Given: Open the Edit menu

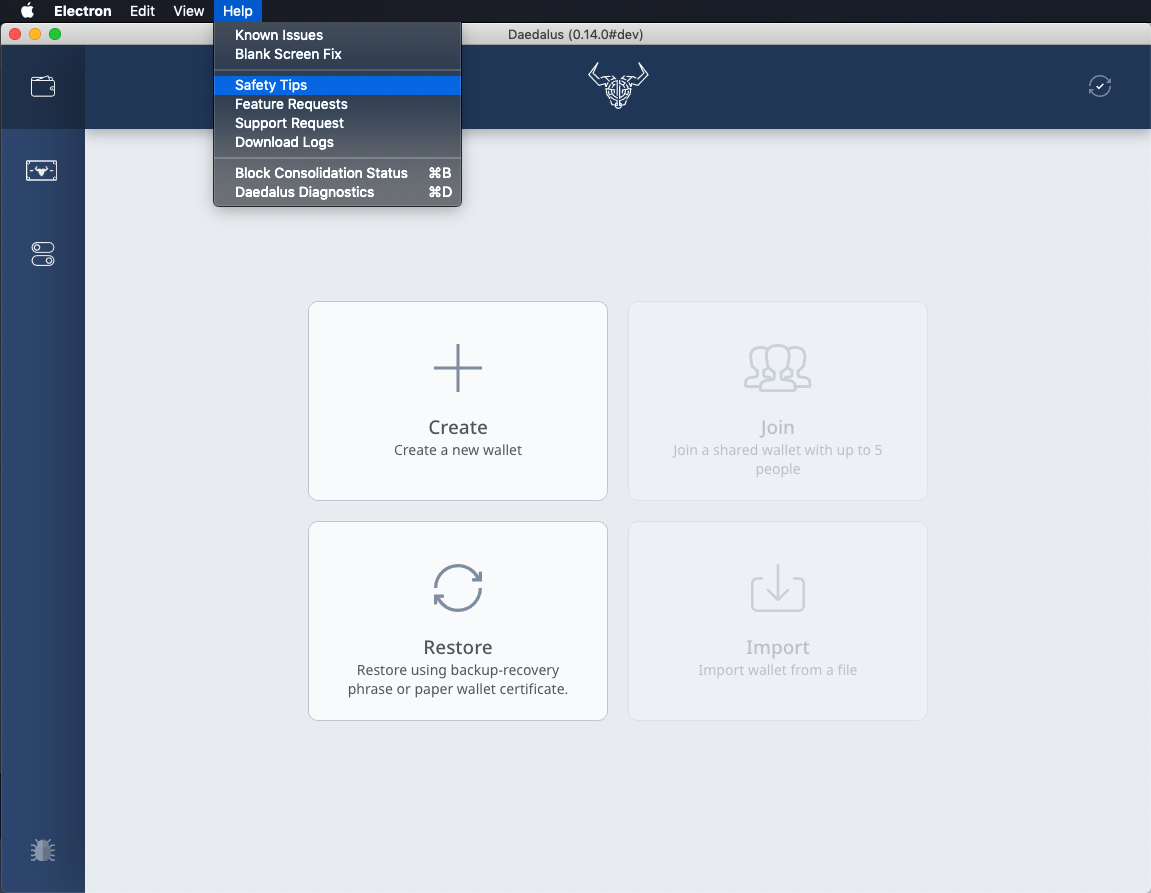Looking at the screenshot, I should 142,11.
